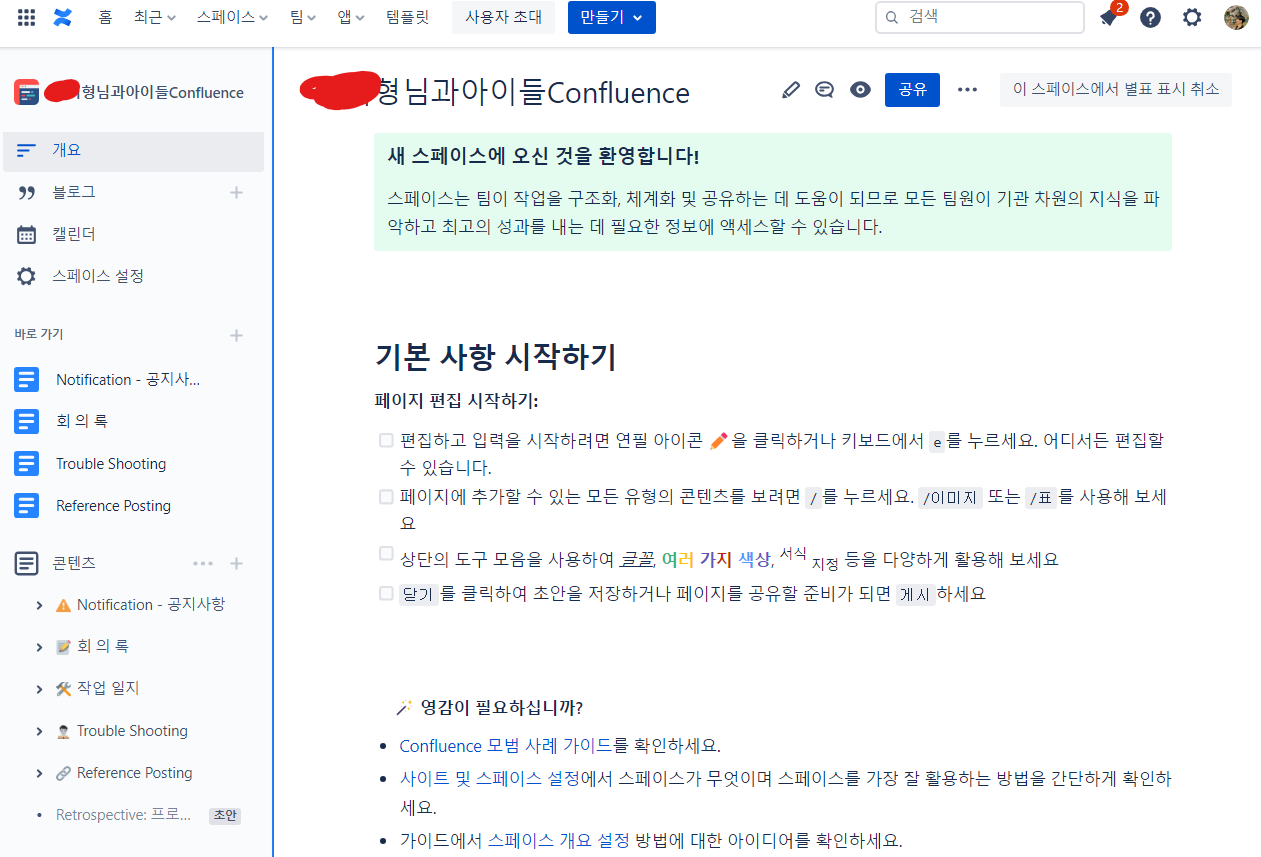Click 이 스페이스에서 별표 표시 취소 button
Viewport: 1261px width, 857px height.
pos(1116,90)
